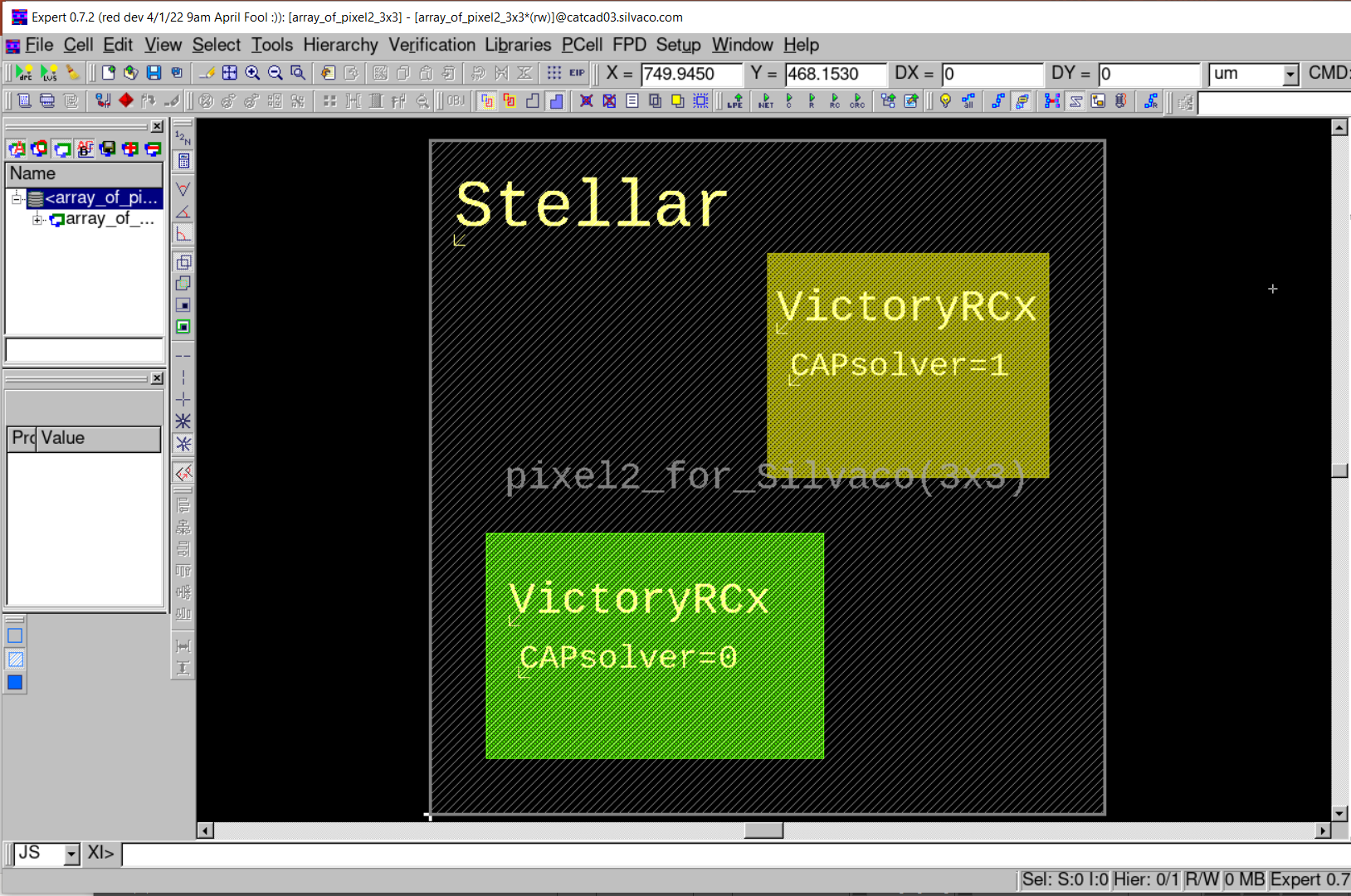
Task: Click the red diamond toolbar icon
Action: point(126,100)
